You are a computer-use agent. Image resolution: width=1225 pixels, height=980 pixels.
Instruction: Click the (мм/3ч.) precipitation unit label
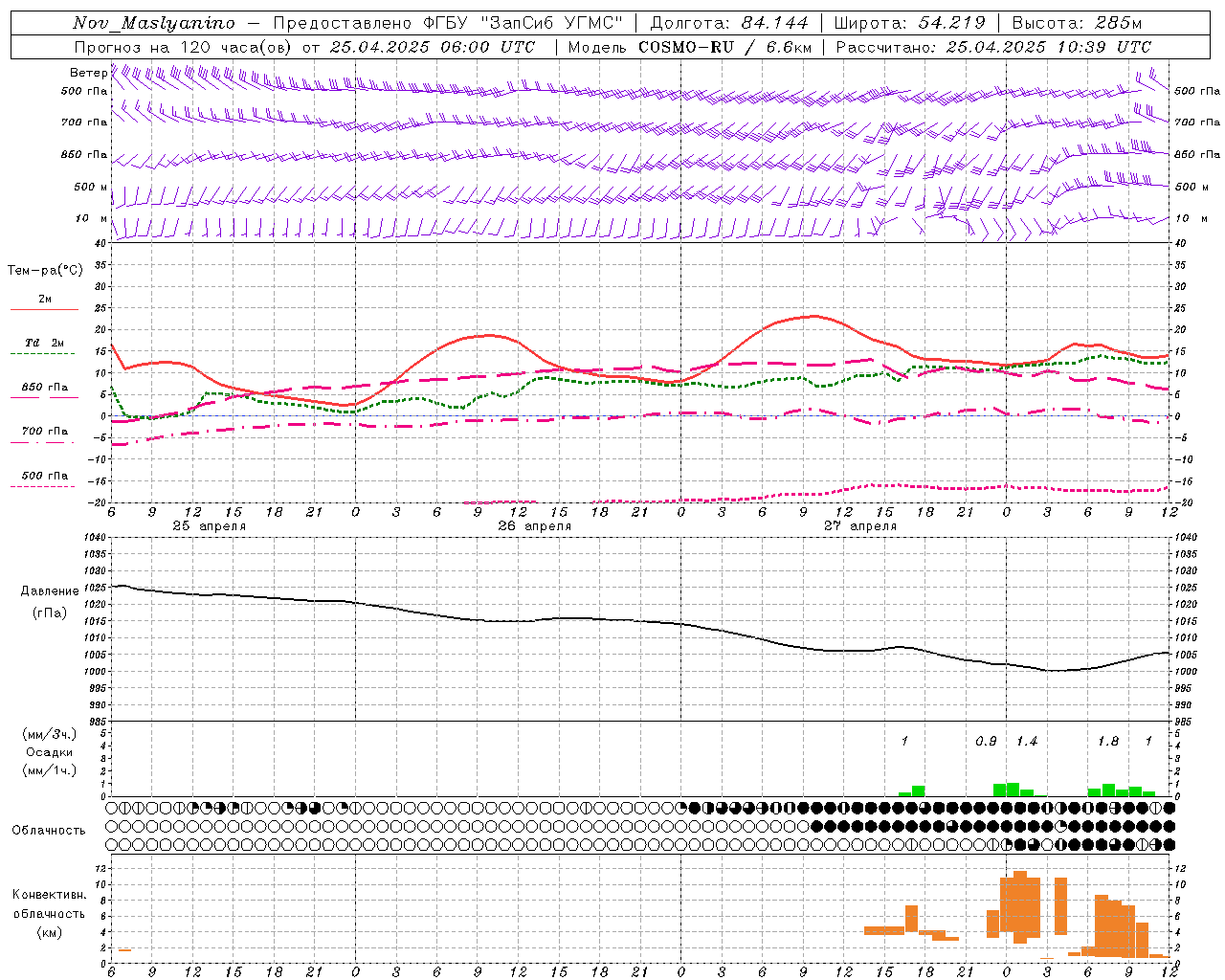[50, 734]
